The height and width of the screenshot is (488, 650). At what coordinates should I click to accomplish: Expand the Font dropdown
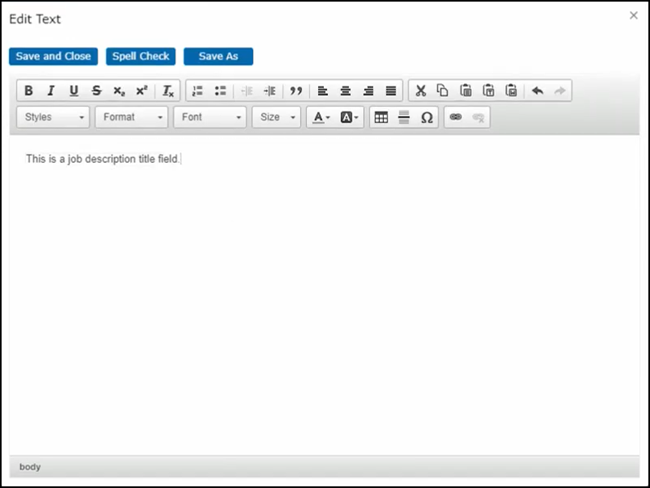pyautogui.click(x=209, y=117)
